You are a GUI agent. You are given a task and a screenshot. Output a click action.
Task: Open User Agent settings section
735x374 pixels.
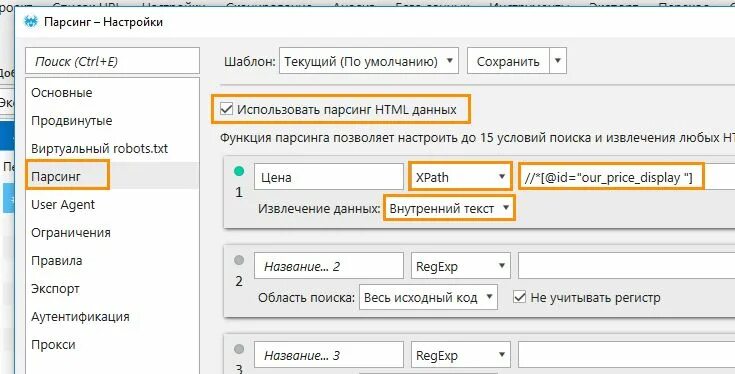(x=112, y=205)
